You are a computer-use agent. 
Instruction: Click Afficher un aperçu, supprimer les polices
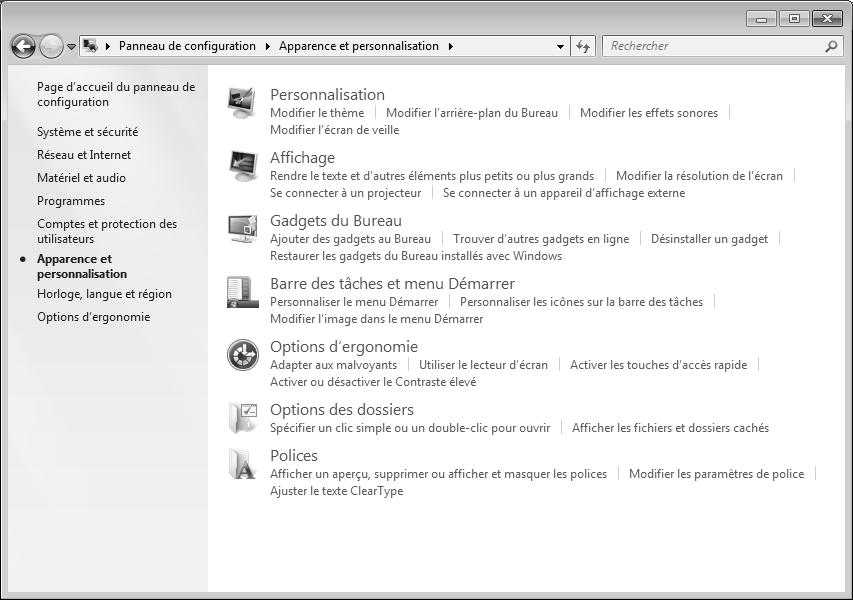click(438, 474)
